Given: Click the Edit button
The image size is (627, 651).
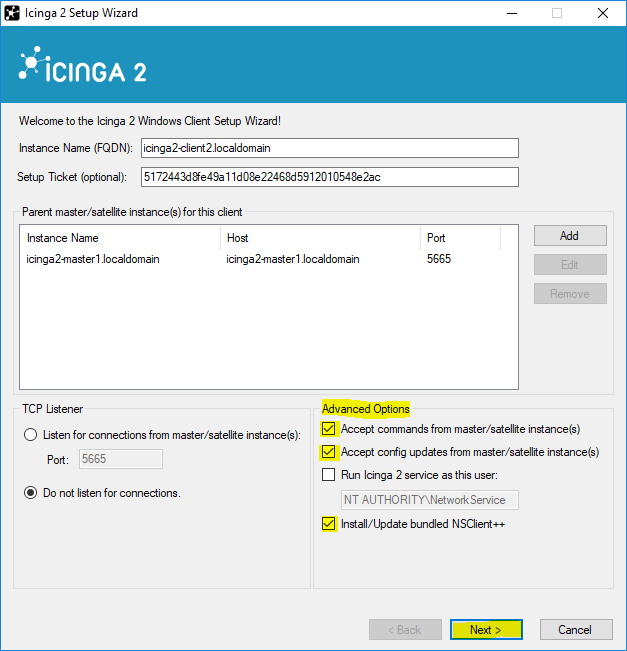Looking at the screenshot, I should click(570, 264).
